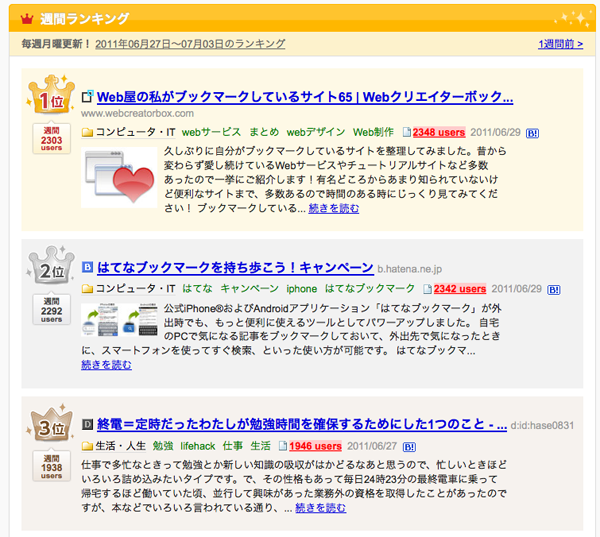The width and height of the screenshot is (600, 537).
Task: Select the Web制作 tag
Action: 373,132
